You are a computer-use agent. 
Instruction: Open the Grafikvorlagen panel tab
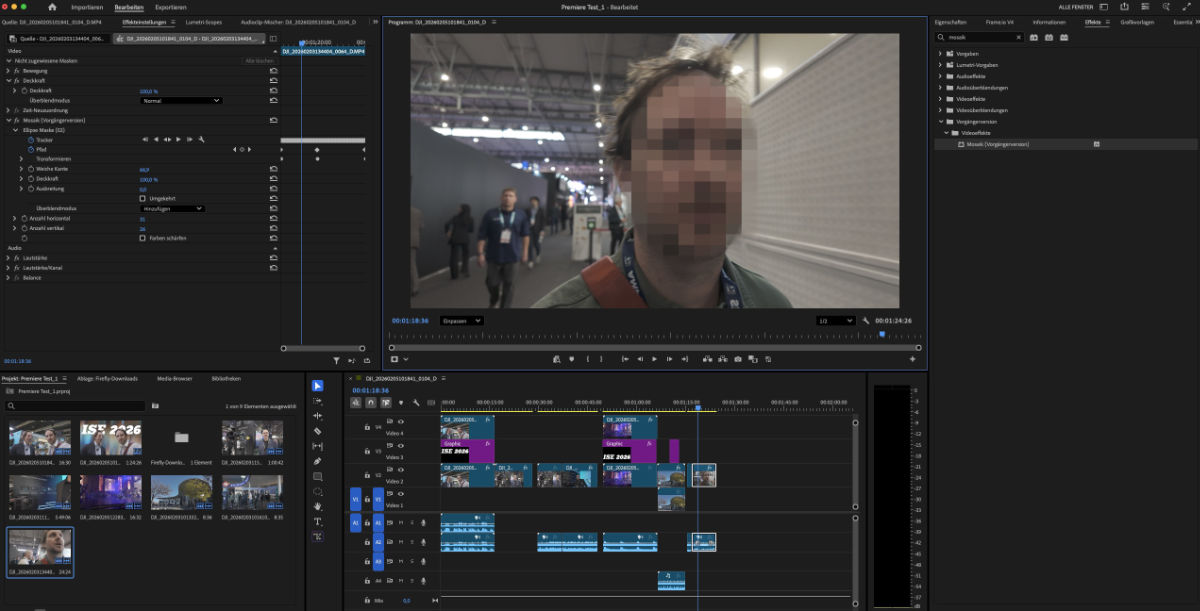[1138, 21]
